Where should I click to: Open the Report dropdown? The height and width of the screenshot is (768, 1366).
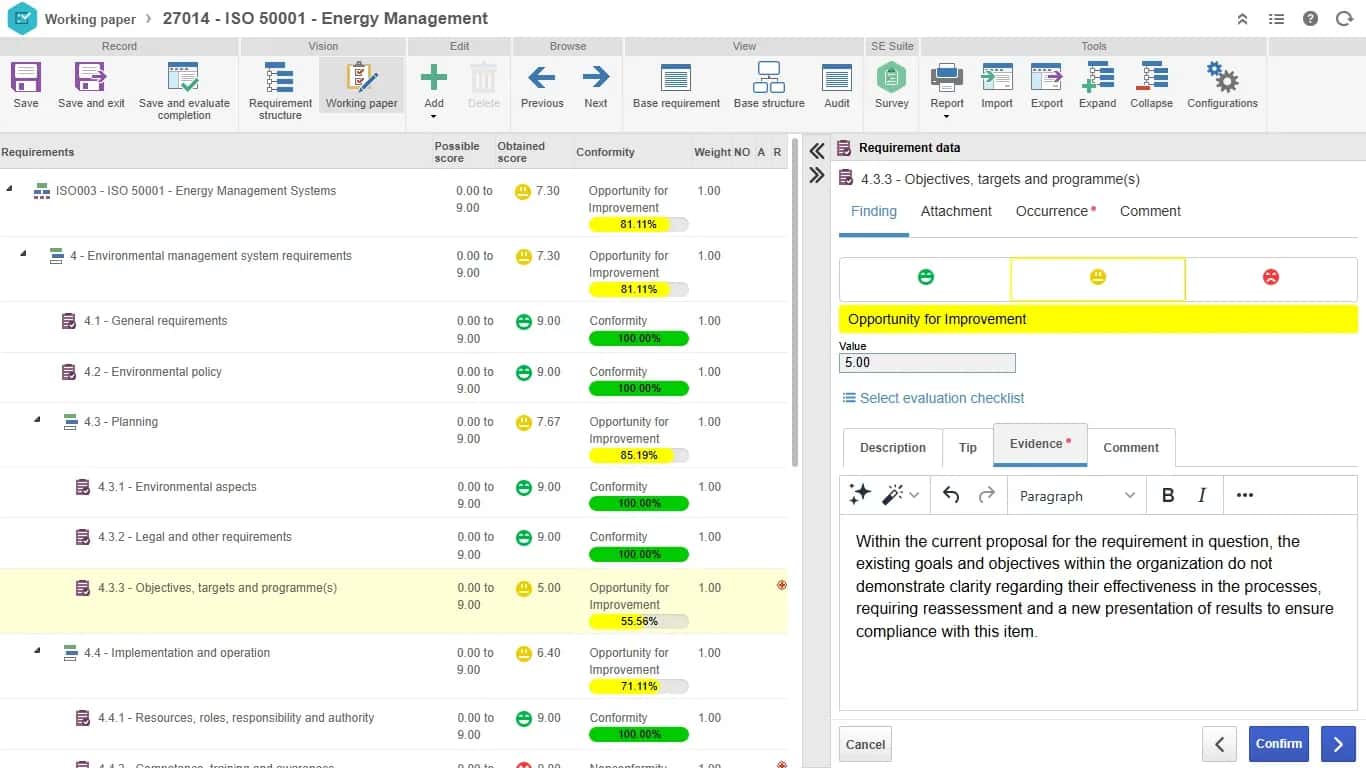[946, 117]
